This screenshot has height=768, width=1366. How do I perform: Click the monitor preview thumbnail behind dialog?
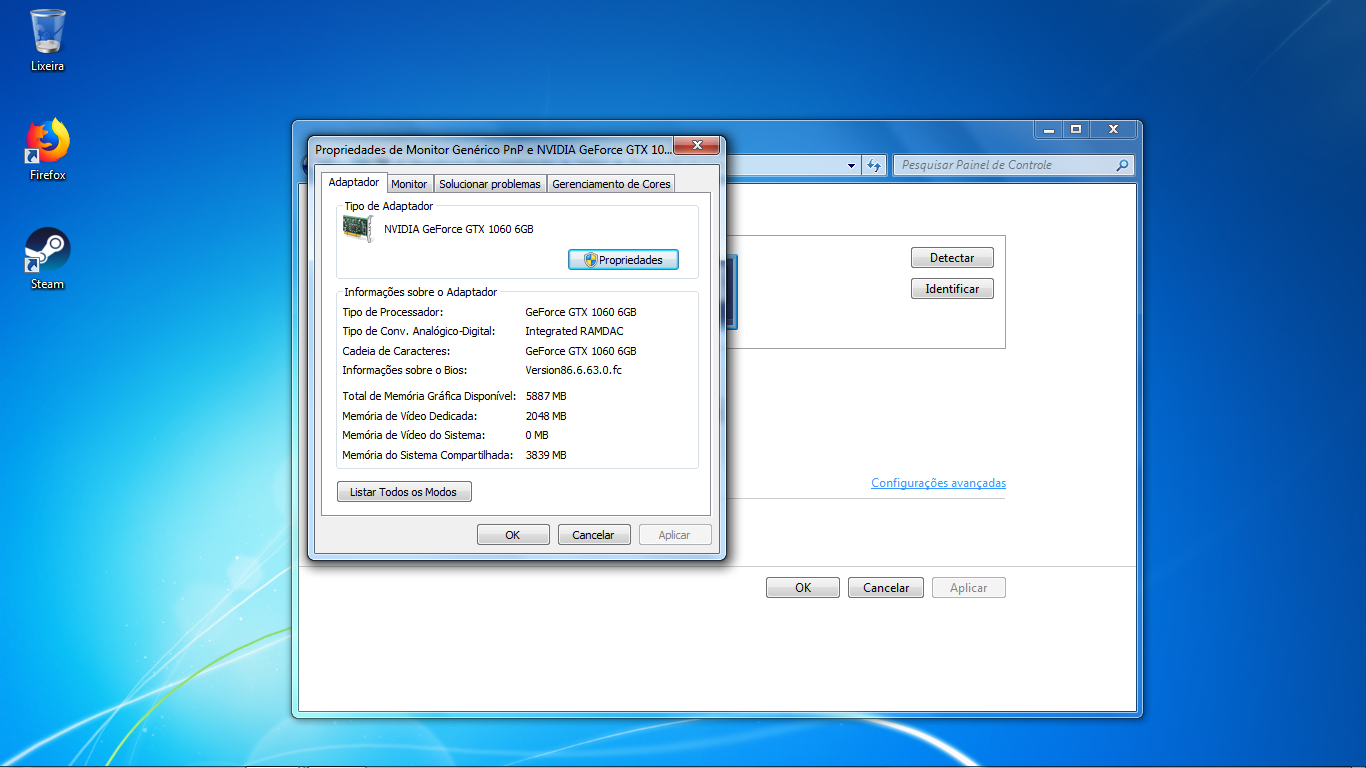[x=731, y=292]
